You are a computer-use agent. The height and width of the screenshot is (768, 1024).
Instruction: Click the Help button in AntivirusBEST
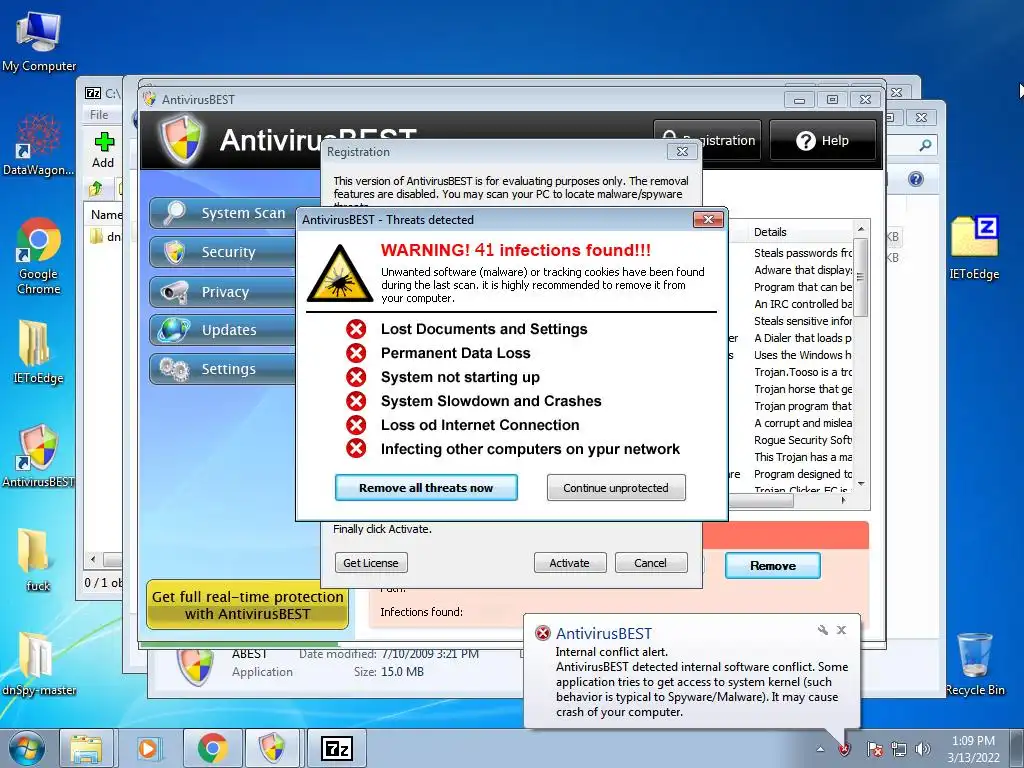pyautogui.click(x=823, y=140)
